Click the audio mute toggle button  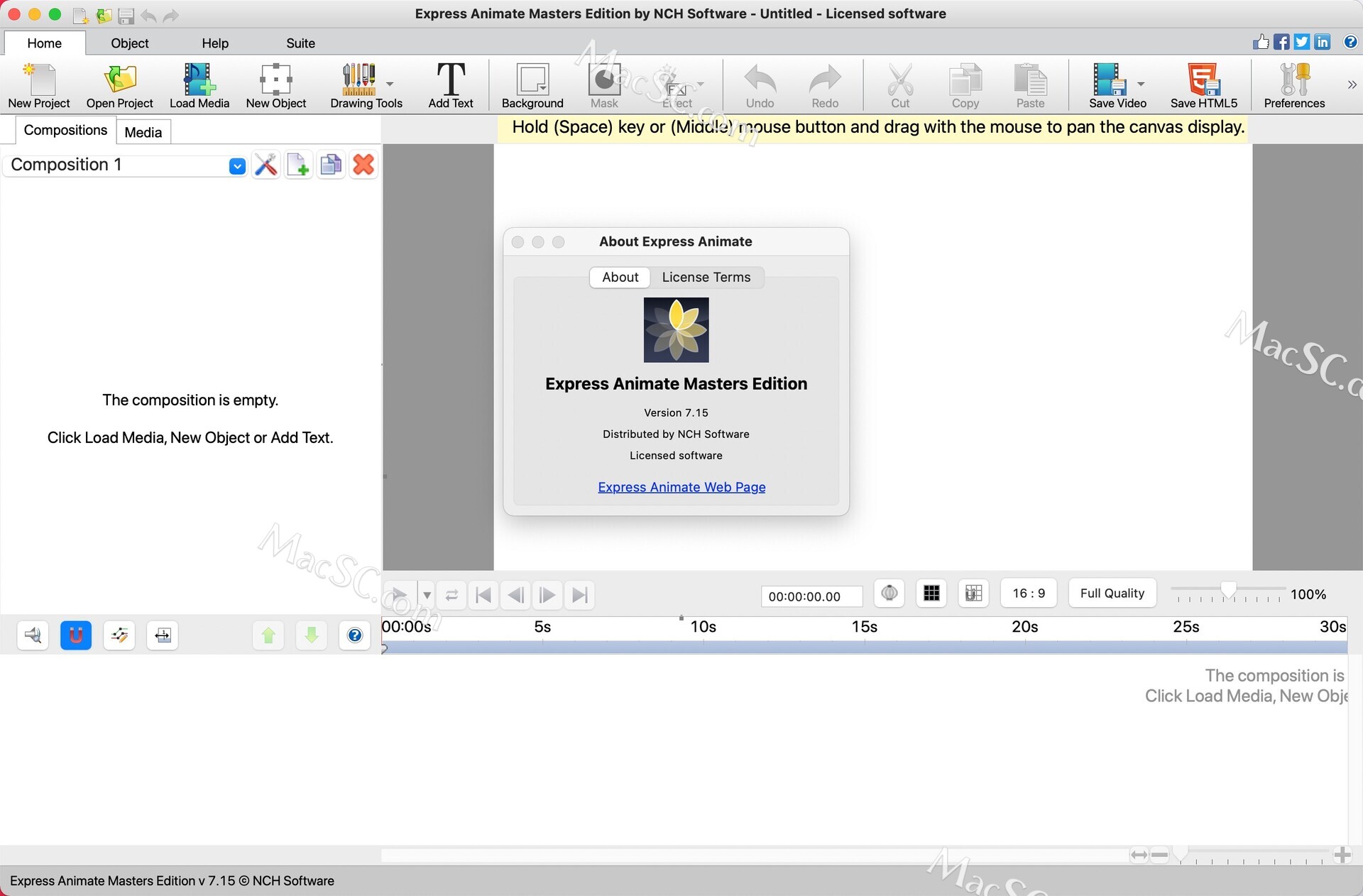[32, 635]
